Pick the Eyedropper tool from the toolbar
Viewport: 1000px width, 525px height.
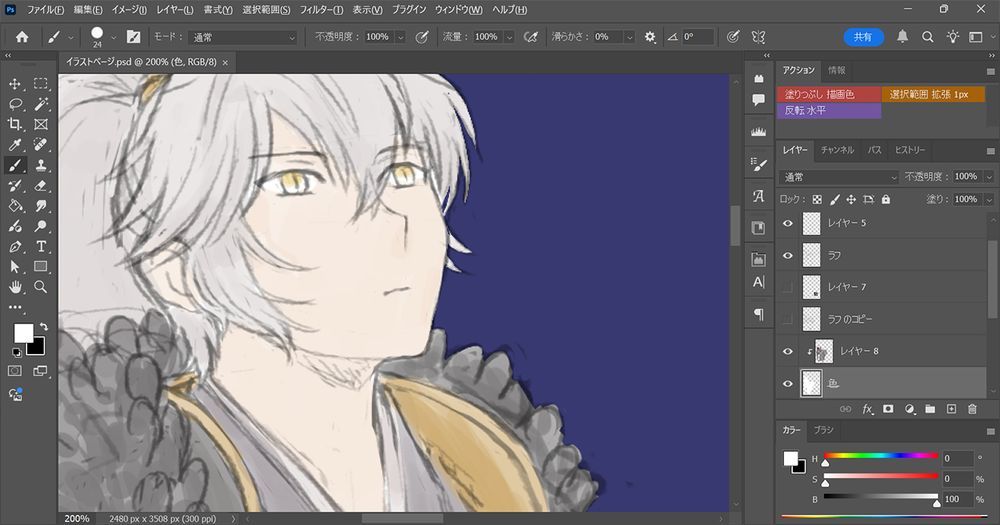pos(16,145)
